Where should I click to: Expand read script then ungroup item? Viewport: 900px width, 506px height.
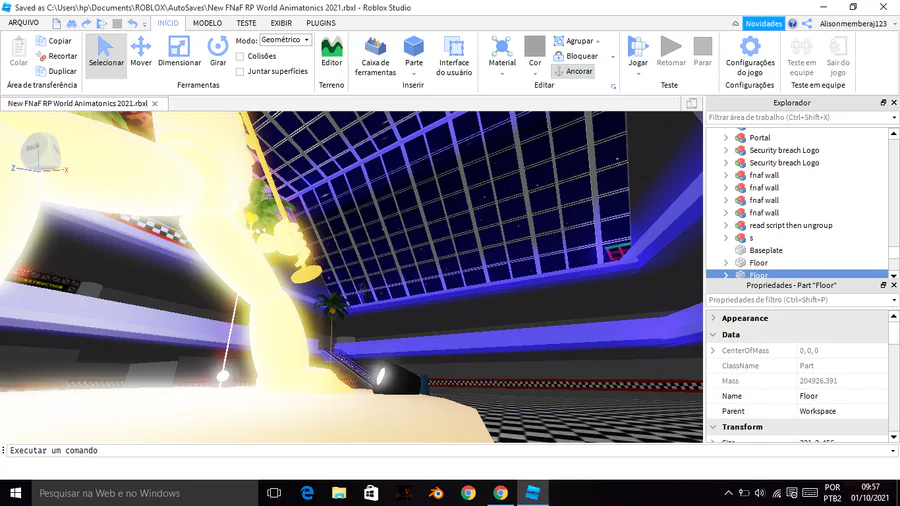point(726,225)
